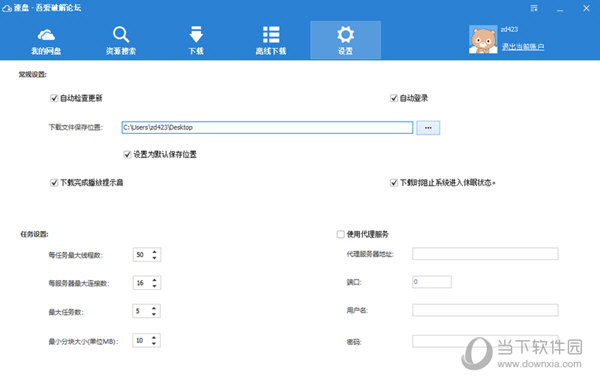Image resolution: width=600 pixels, height=386 pixels.
Task: Click the 代理服务器地址 input field
Action: click(485, 254)
